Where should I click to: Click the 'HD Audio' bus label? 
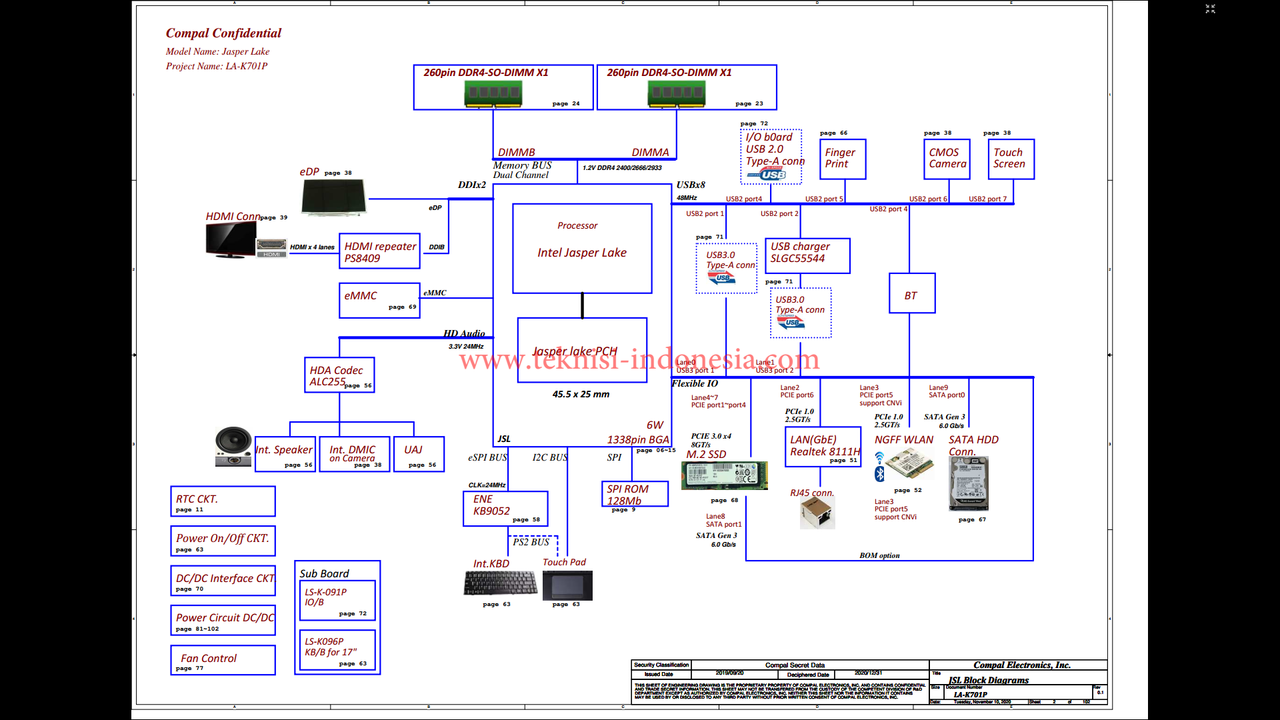click(465, 334)
